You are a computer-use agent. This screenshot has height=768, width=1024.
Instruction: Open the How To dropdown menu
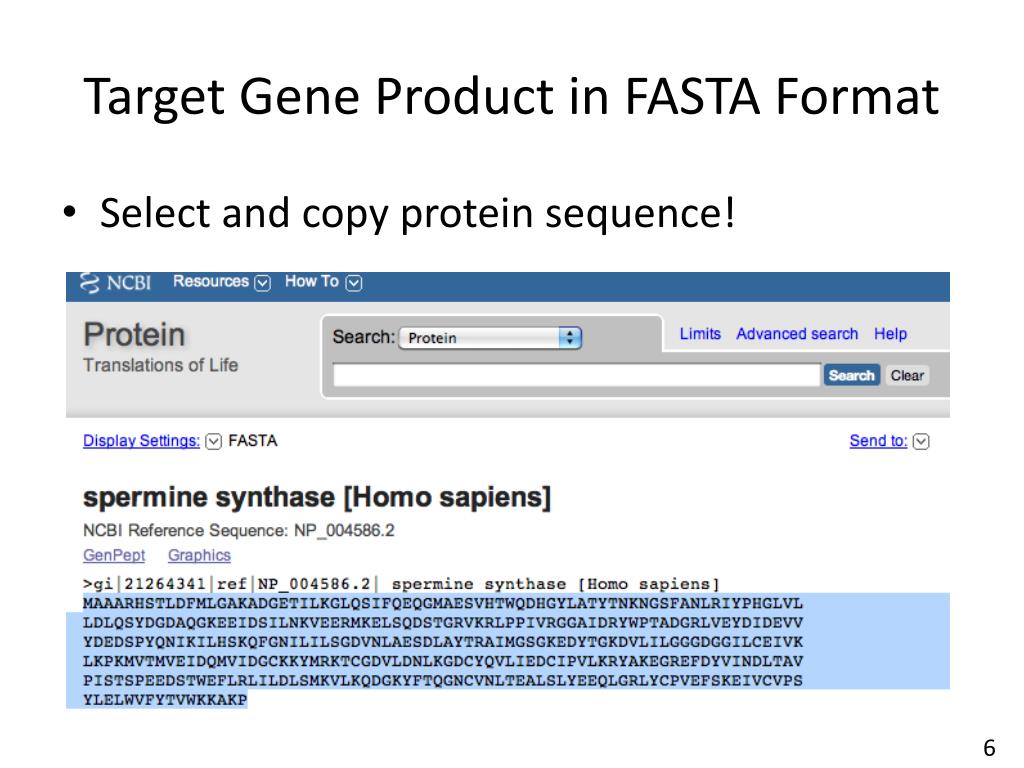(x=353, y=283)
